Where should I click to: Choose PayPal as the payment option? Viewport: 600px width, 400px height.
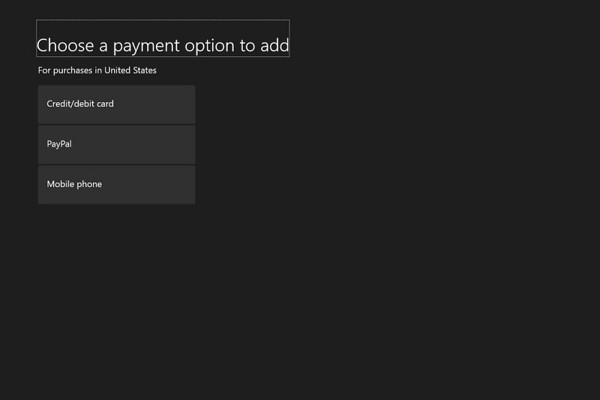click(116, 145)
